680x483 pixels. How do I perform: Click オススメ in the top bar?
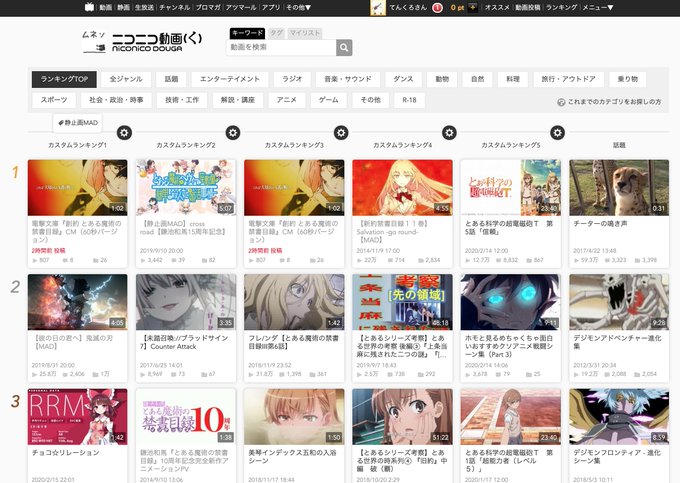click(x=497, y=7)
